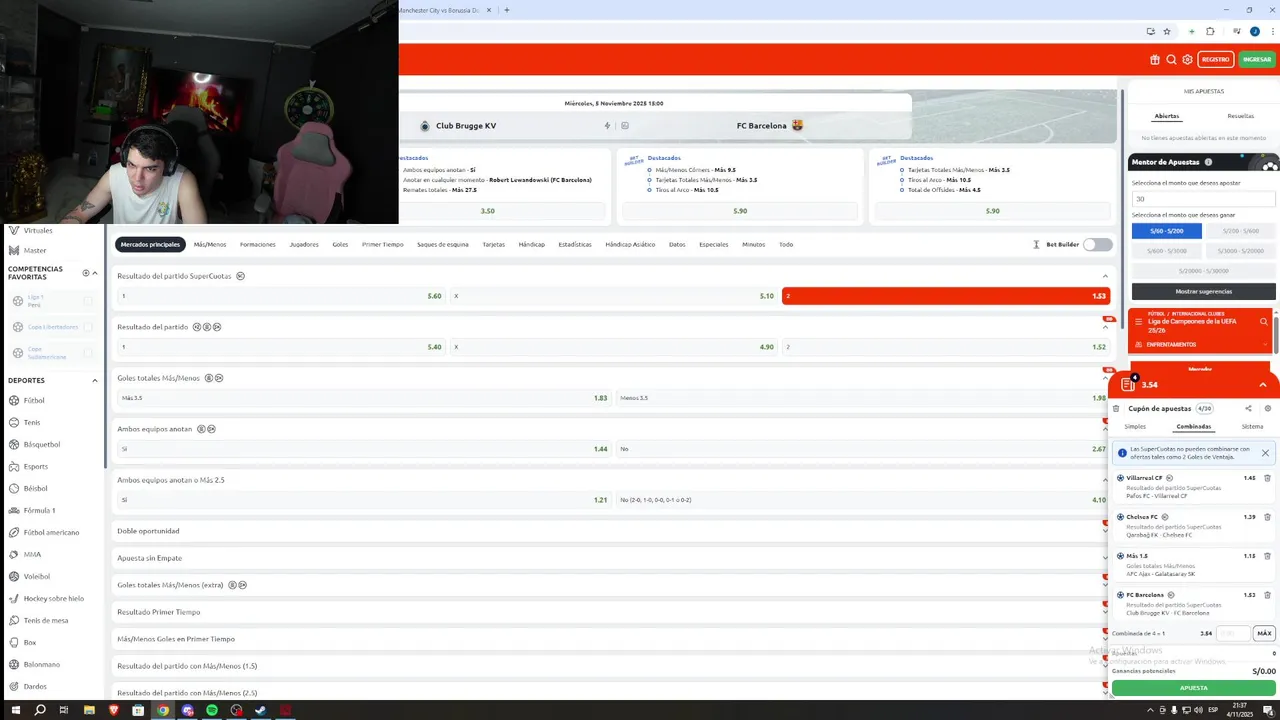Select the Básquetbol sport icon
The image size is (1280, 720).
pyautogui.click(x=14, y=444)
